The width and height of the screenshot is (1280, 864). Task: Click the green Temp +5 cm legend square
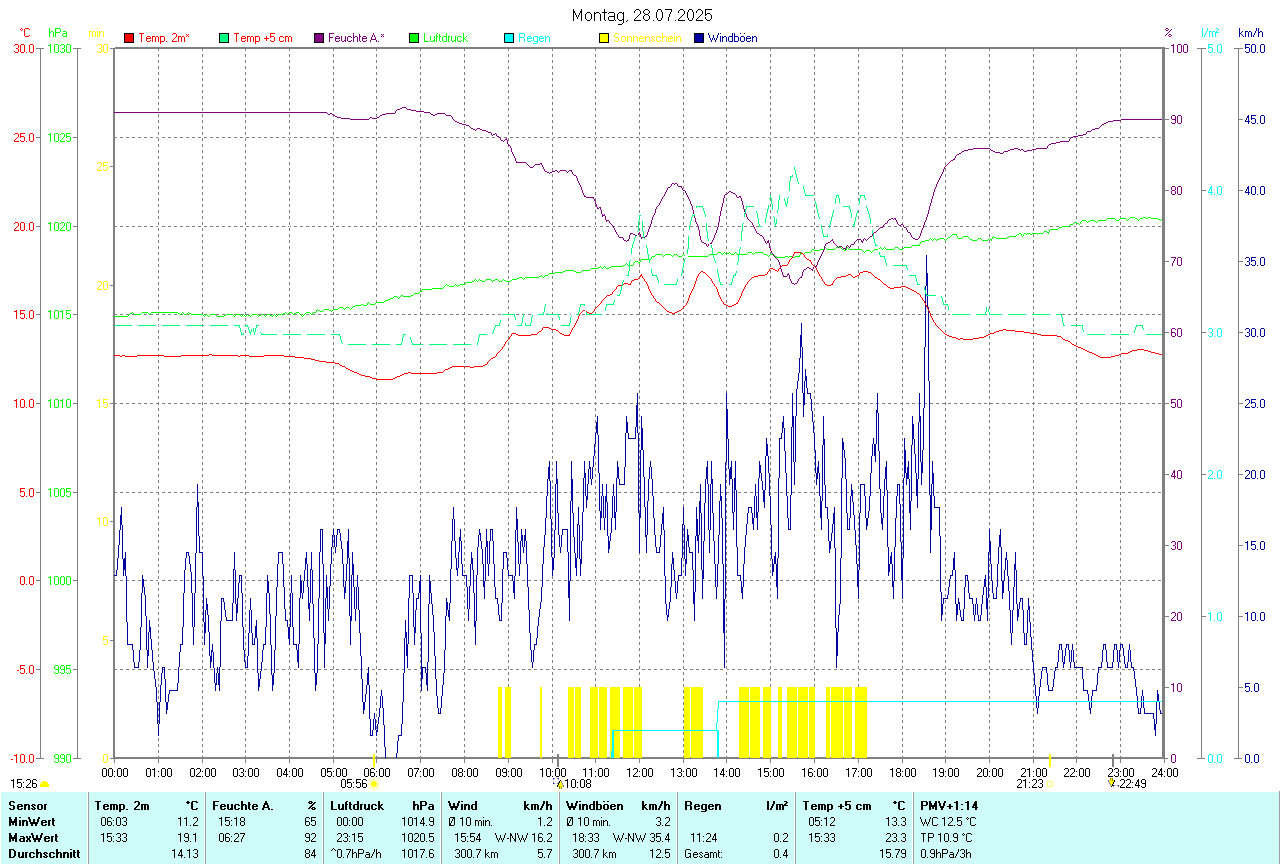tap(224, 38)
